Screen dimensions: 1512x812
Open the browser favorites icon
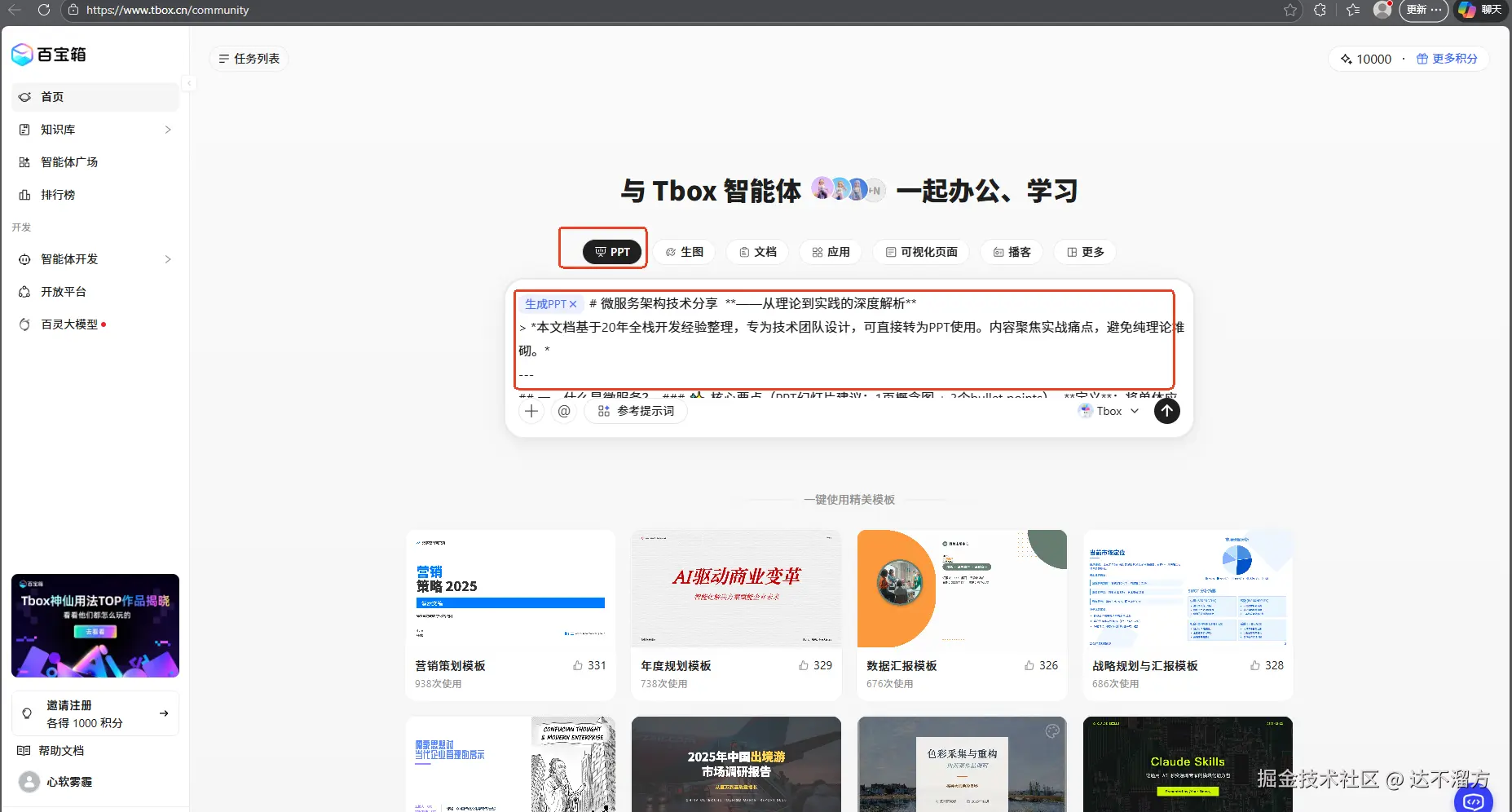pyautogui.click(x=1353, y=10)
